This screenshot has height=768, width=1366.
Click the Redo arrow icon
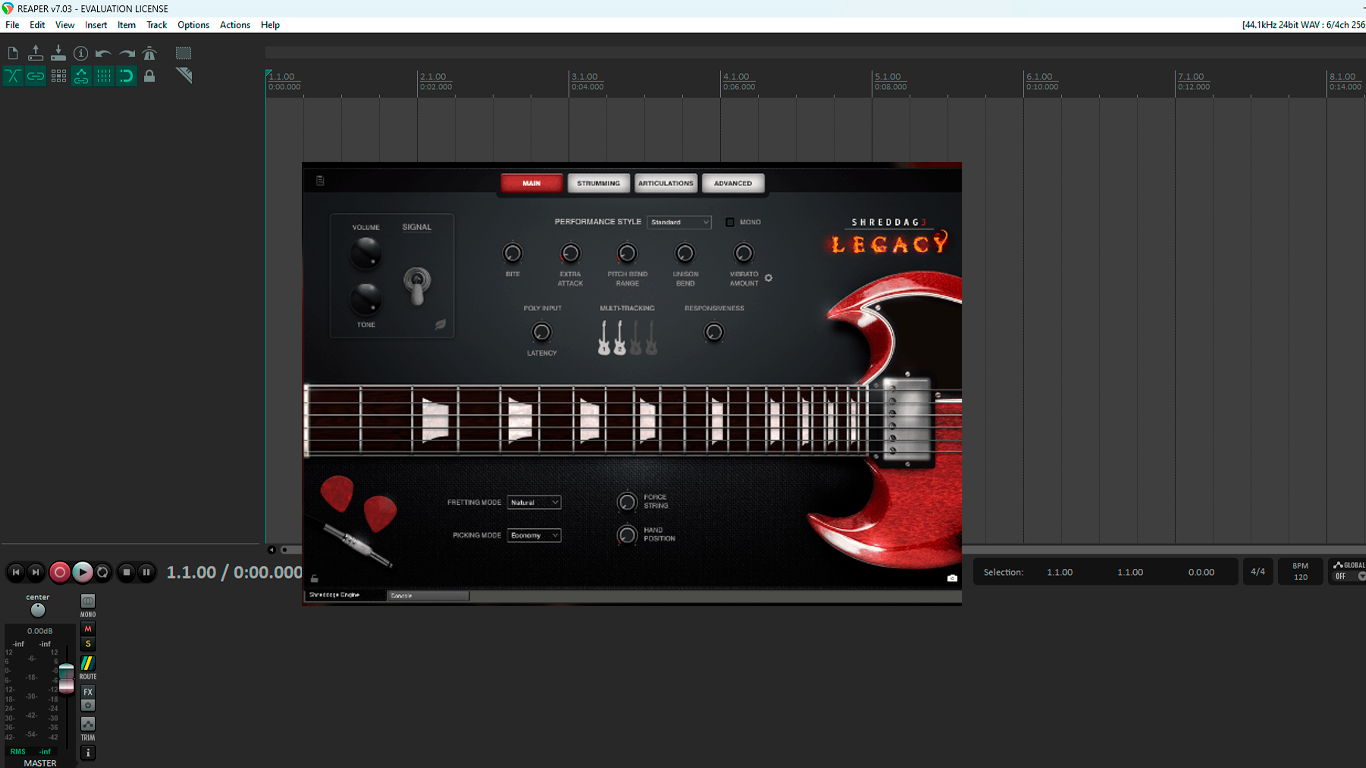click(x=127, y=53)
